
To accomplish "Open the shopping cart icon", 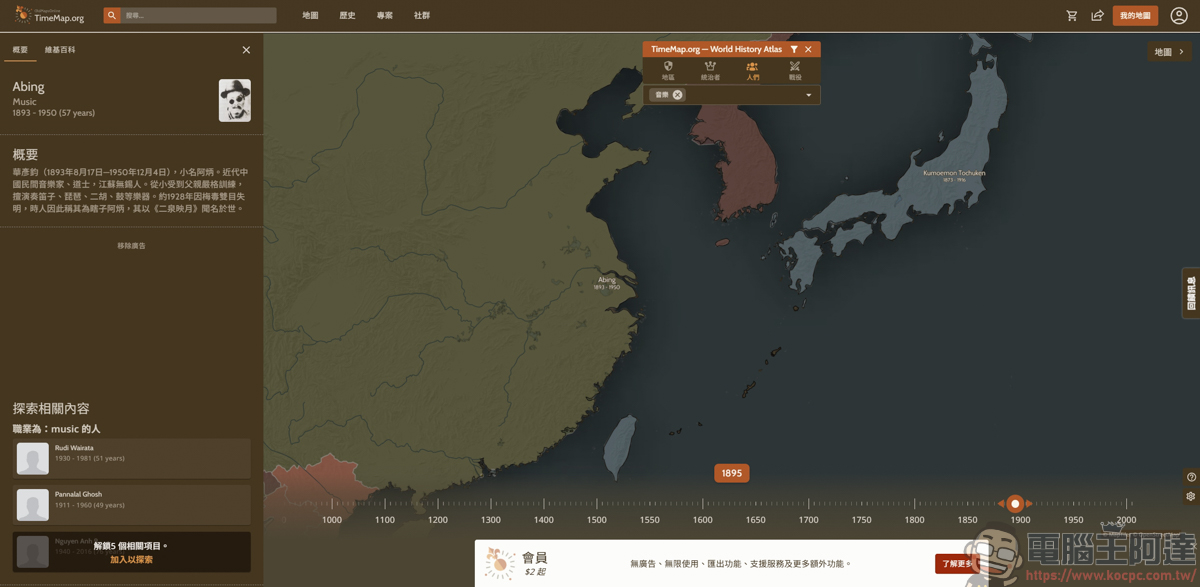I will (x=1072, y=16).
